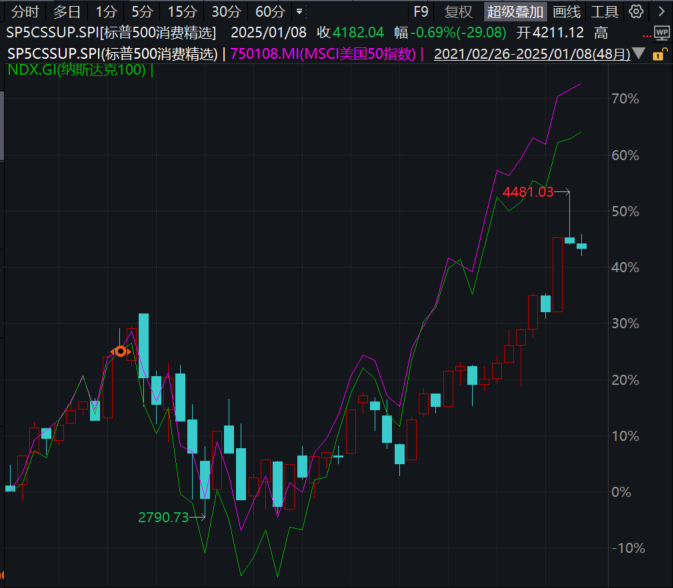Enable 画线 drawing mode
The image size is (673, 588).
pos(566,12)
